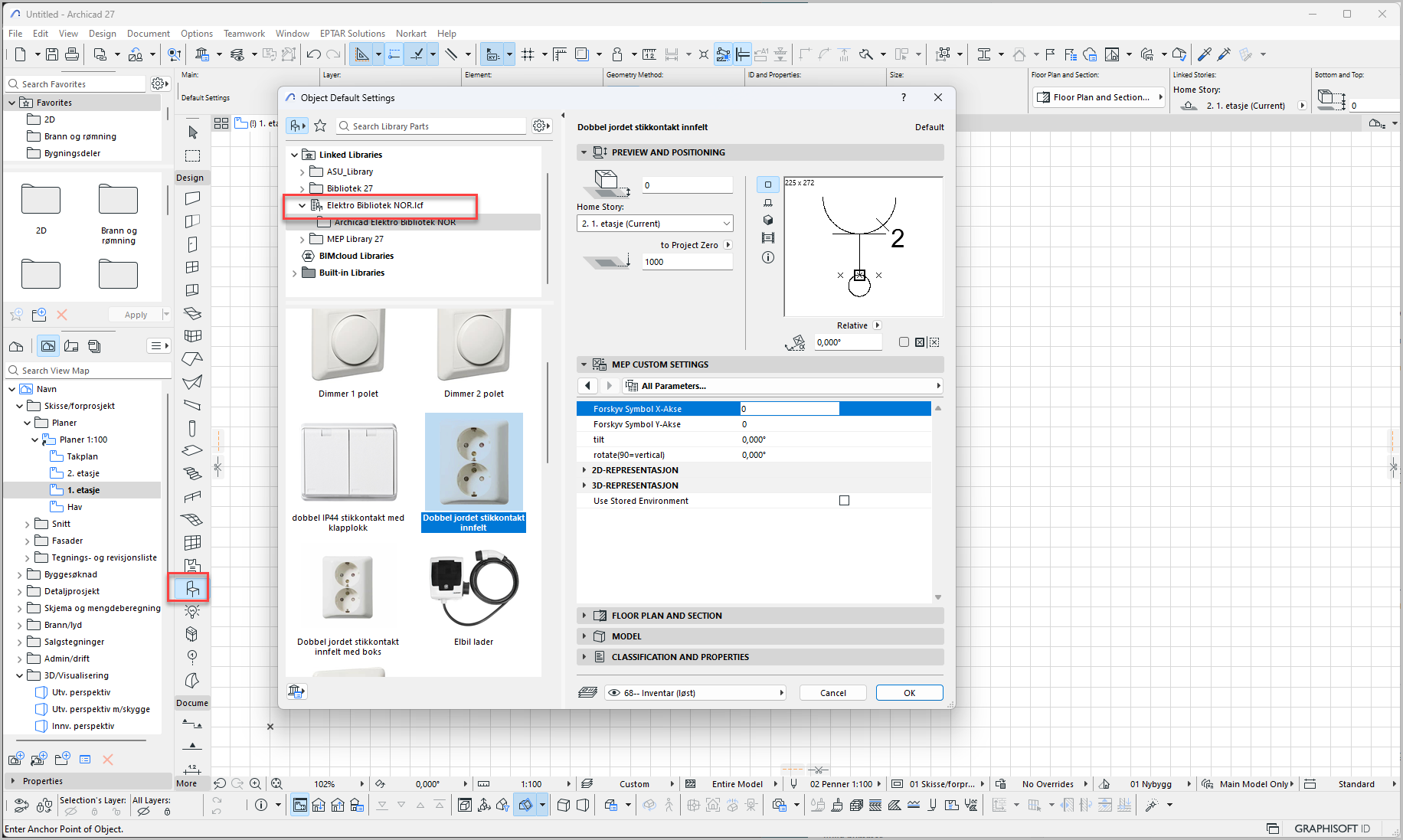Open the EPTAR Solutions menu
1403x840 pixels.
(352, 34)
